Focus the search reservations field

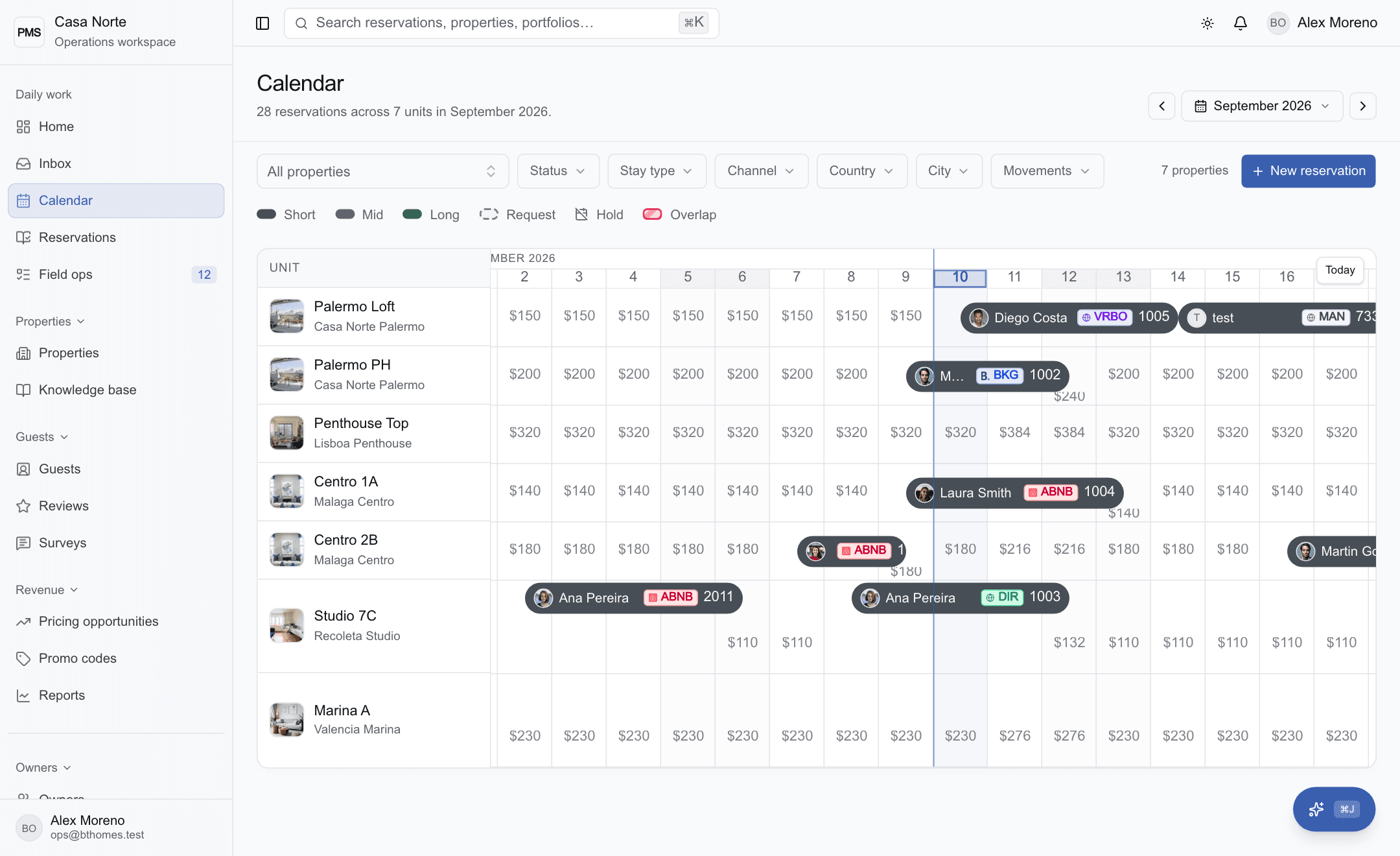point(501,23)
